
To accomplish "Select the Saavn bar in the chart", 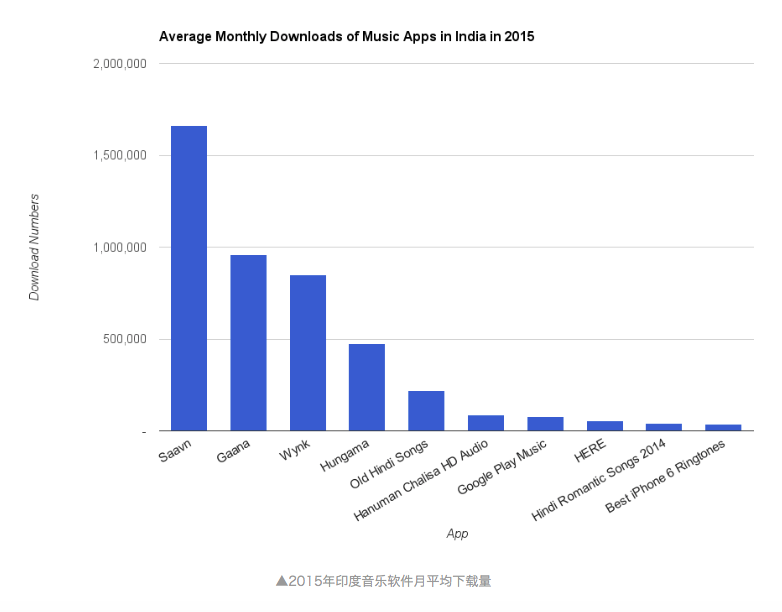I will pos(189,278).
